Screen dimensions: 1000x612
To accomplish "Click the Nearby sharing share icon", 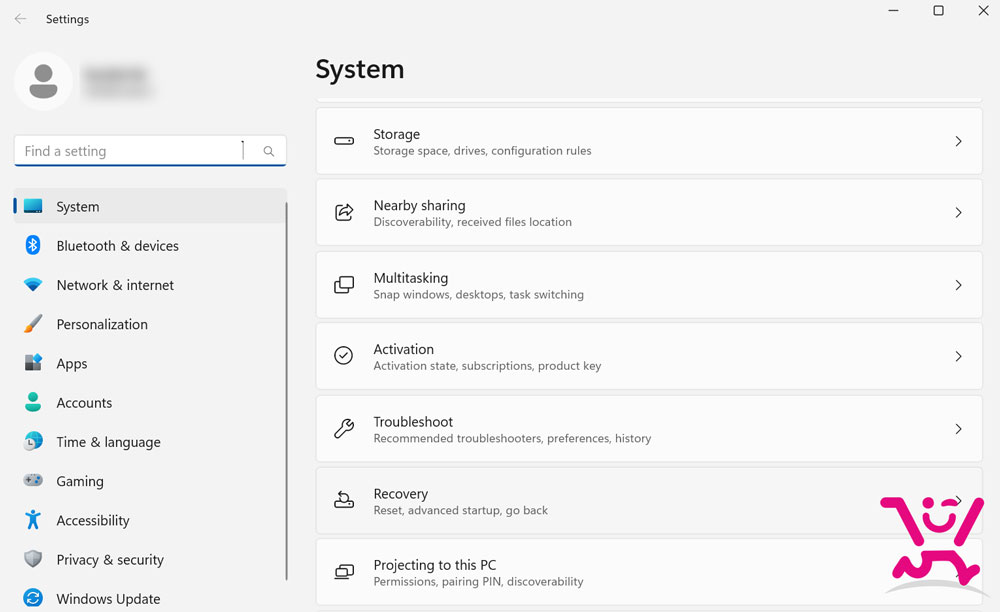I will tap(344, 212).
